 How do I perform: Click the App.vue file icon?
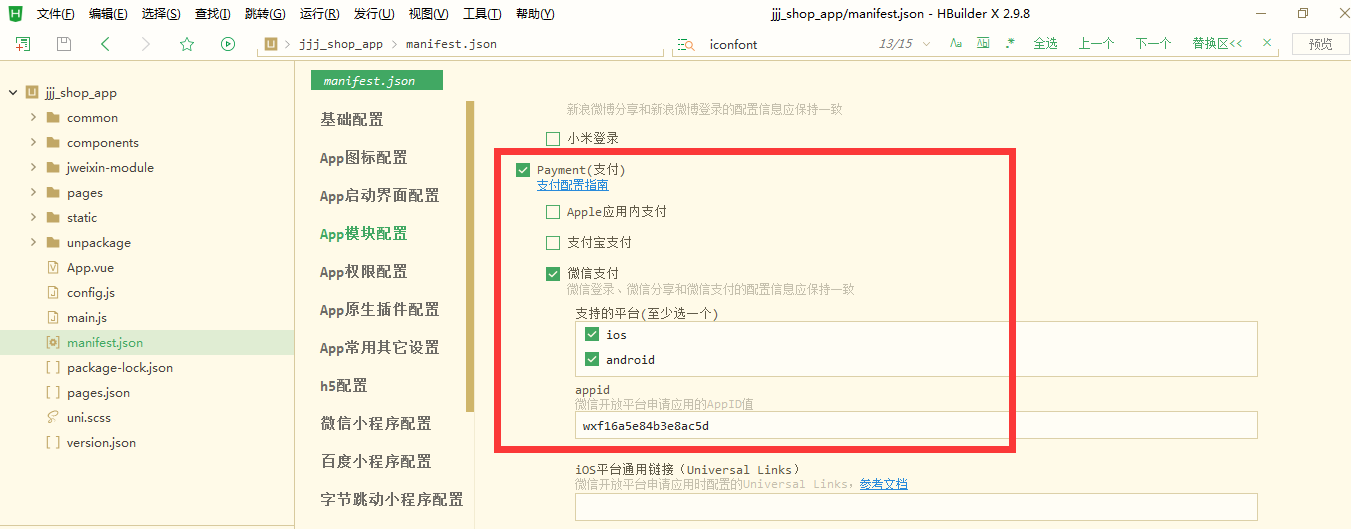coord(53,267)
